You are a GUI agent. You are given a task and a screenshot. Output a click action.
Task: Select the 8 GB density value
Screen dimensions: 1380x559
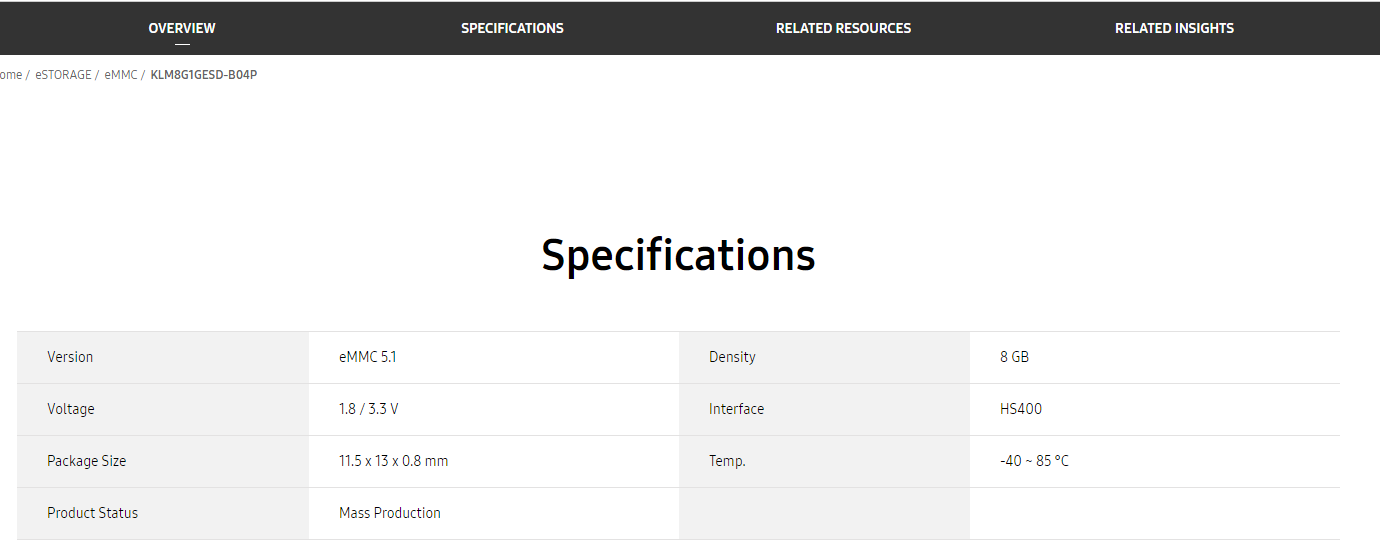tap(1014, 357)
